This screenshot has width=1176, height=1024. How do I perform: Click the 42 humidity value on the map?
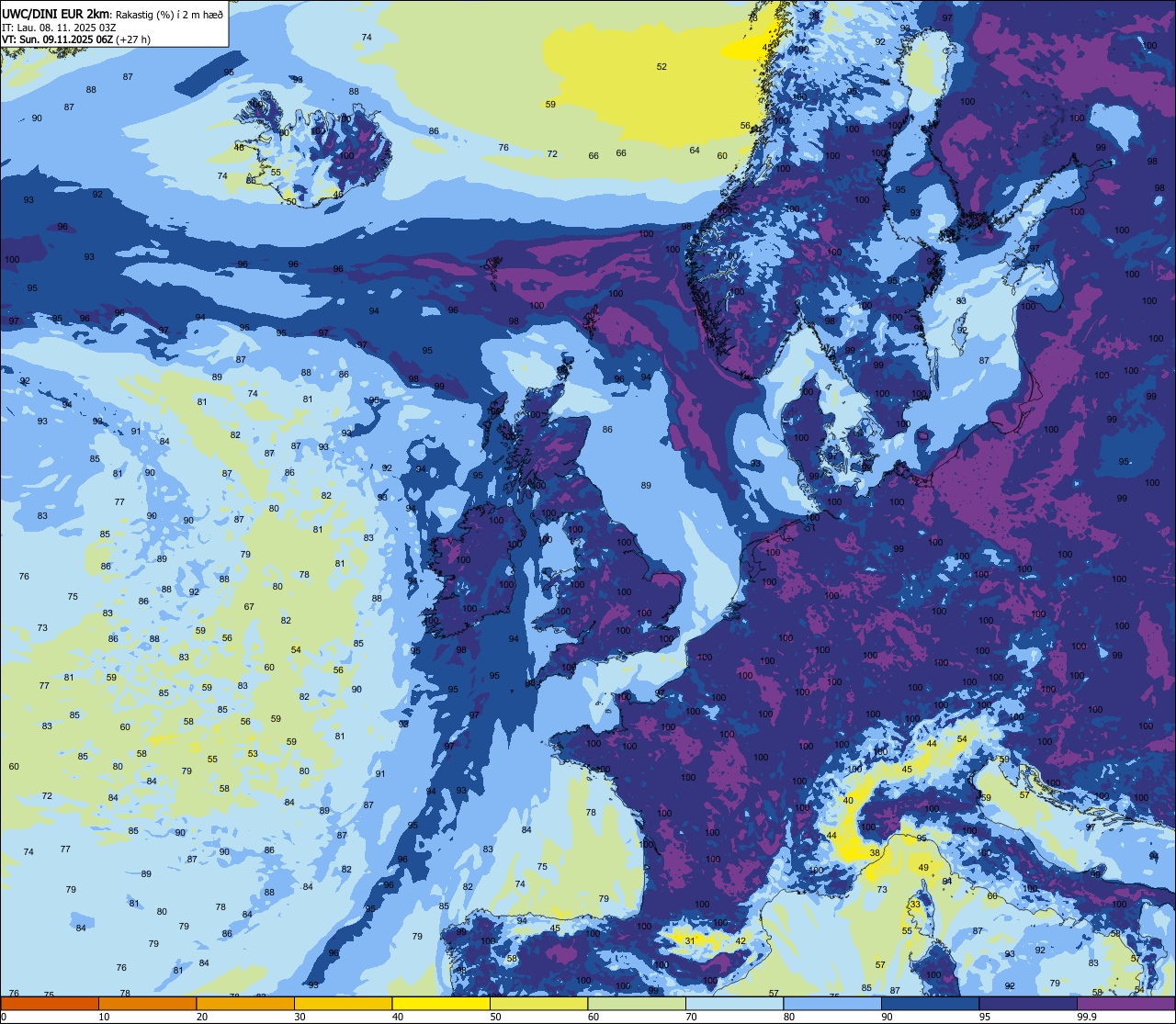(741, 940)
